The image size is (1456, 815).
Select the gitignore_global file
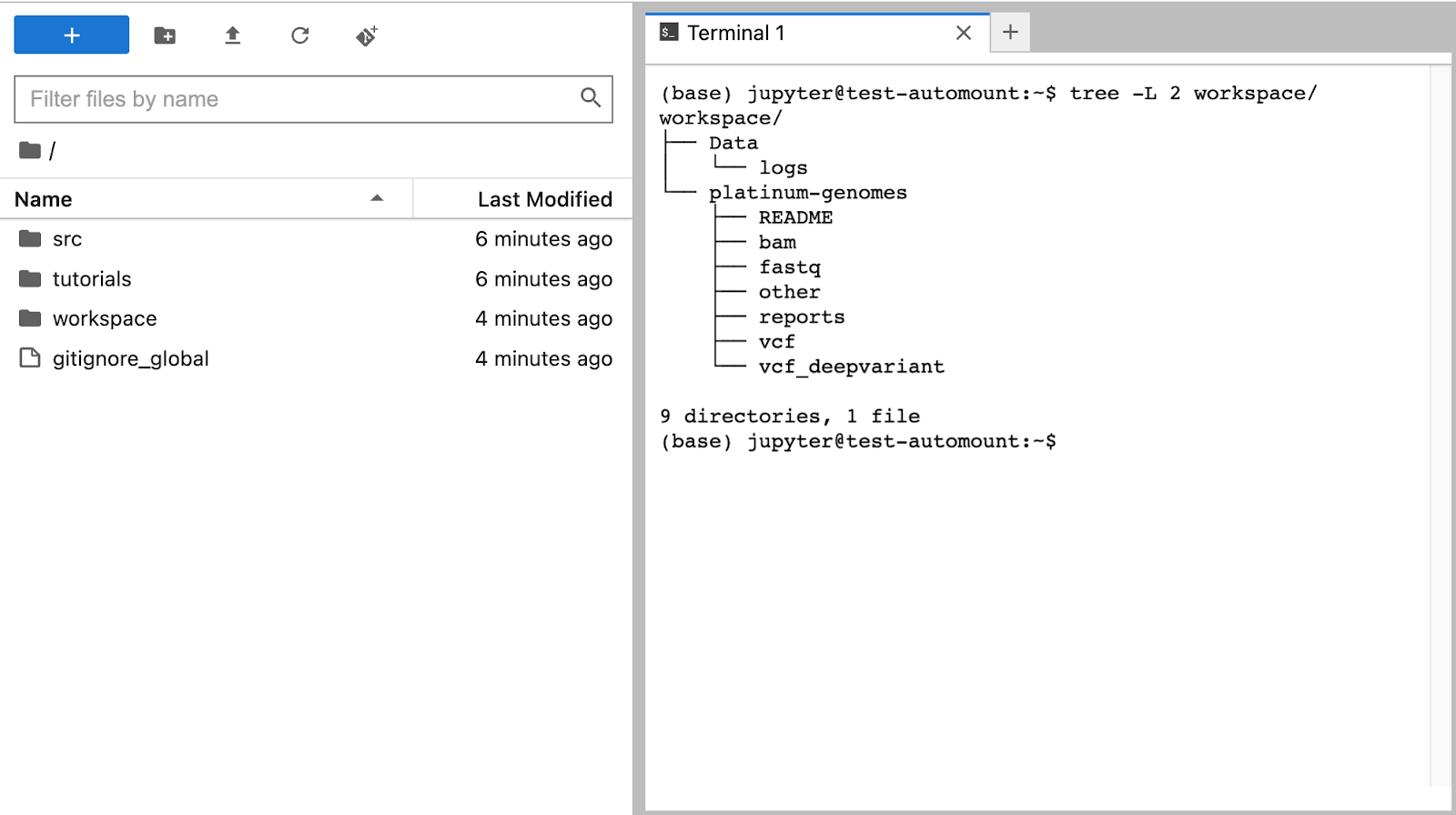tap(315, 359)
